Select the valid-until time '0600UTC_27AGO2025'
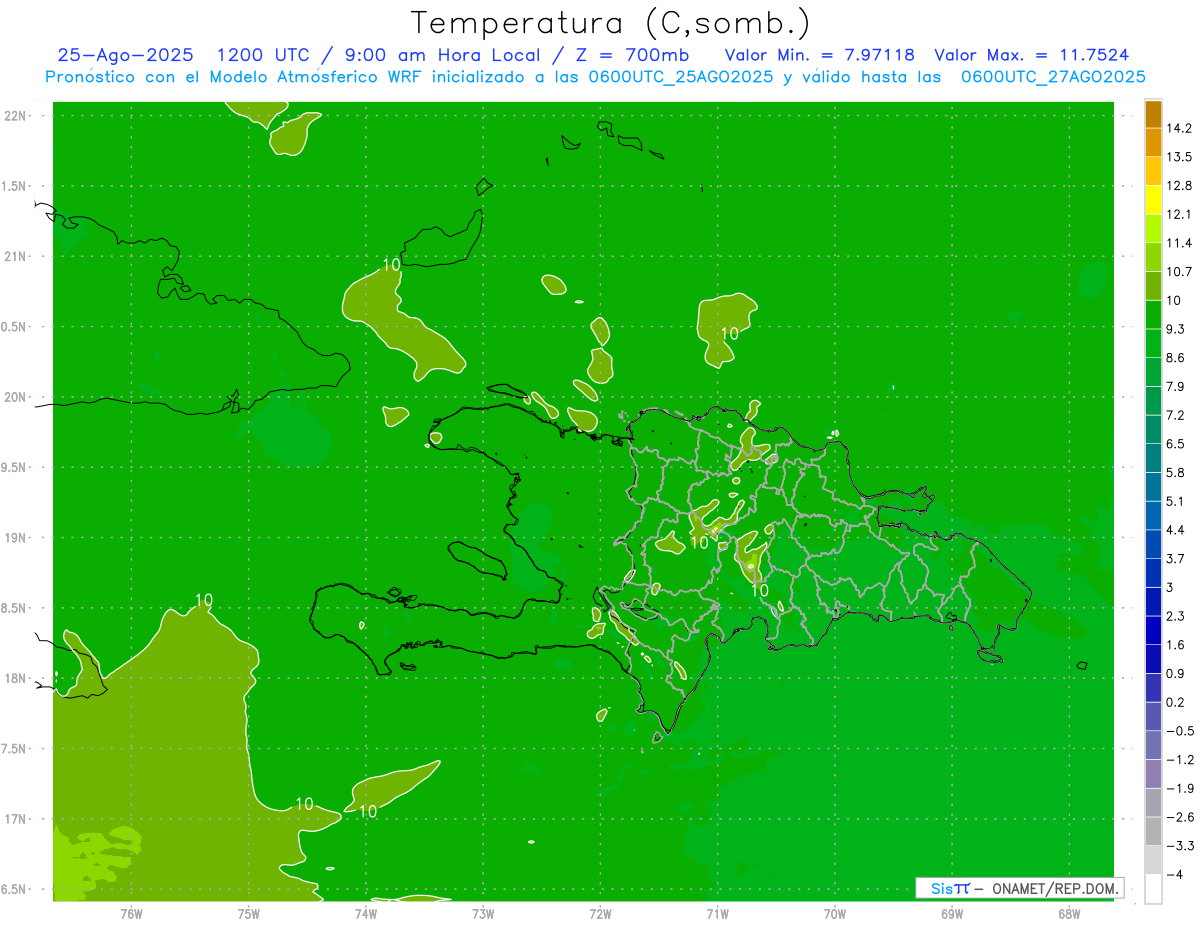Viewport: 1200px width, 927px height. pos(1053,77)
